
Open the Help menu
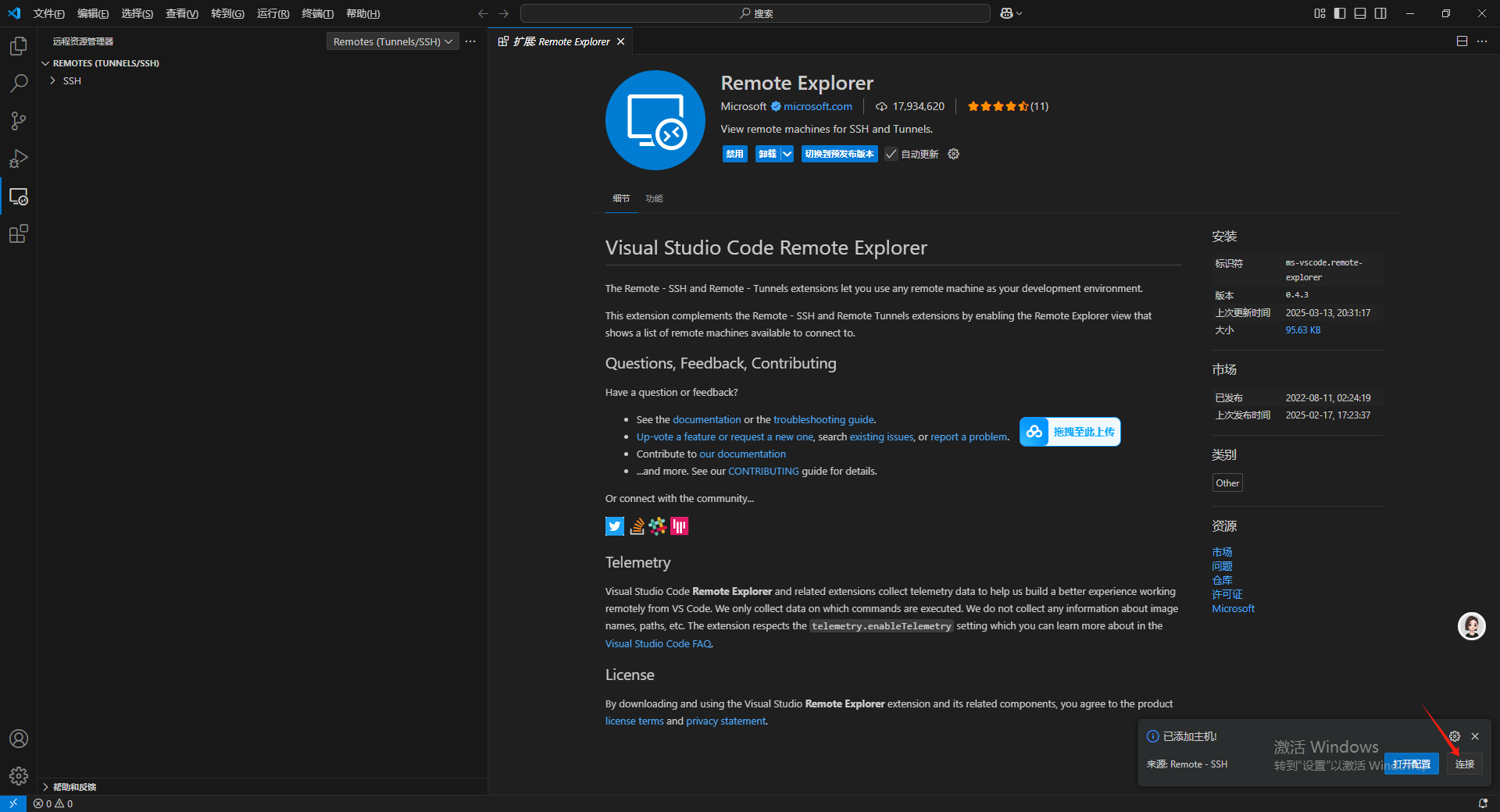pyautogui.click(x=362, y=13)
